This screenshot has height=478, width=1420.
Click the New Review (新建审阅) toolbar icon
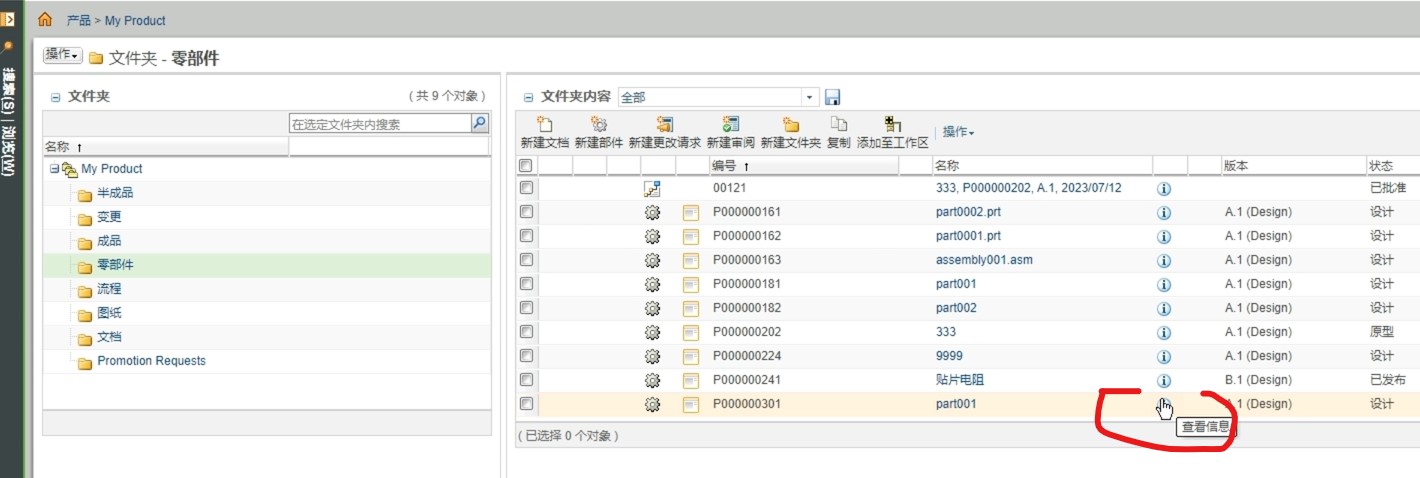731,125
